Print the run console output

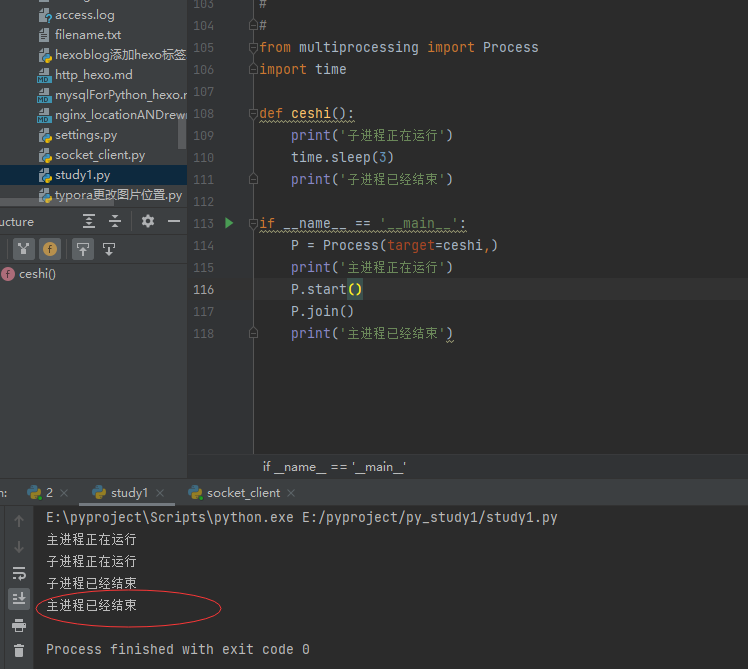[x=19, y=625]
